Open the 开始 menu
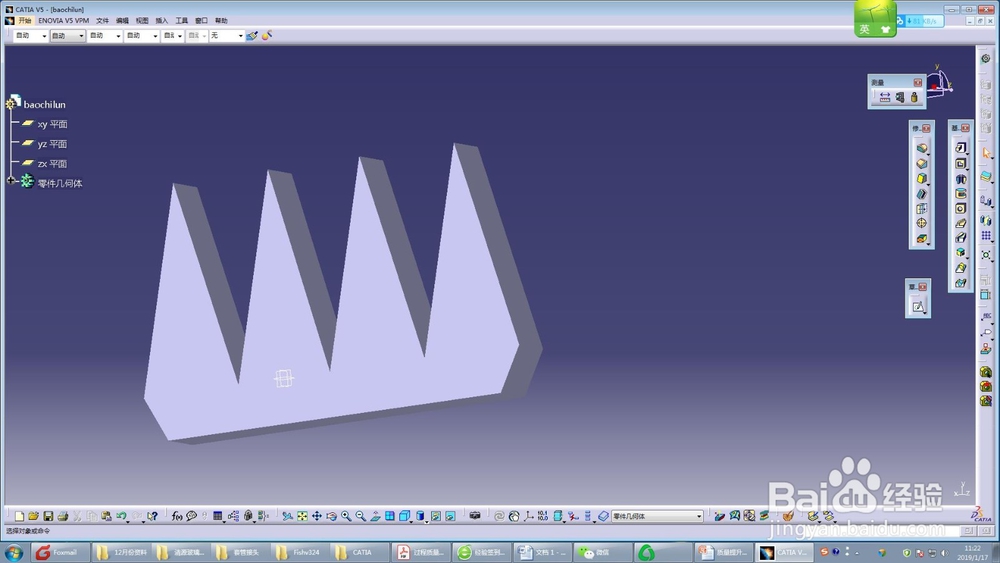The height and width of the screenshot is (563, 1000). (25, 20)
